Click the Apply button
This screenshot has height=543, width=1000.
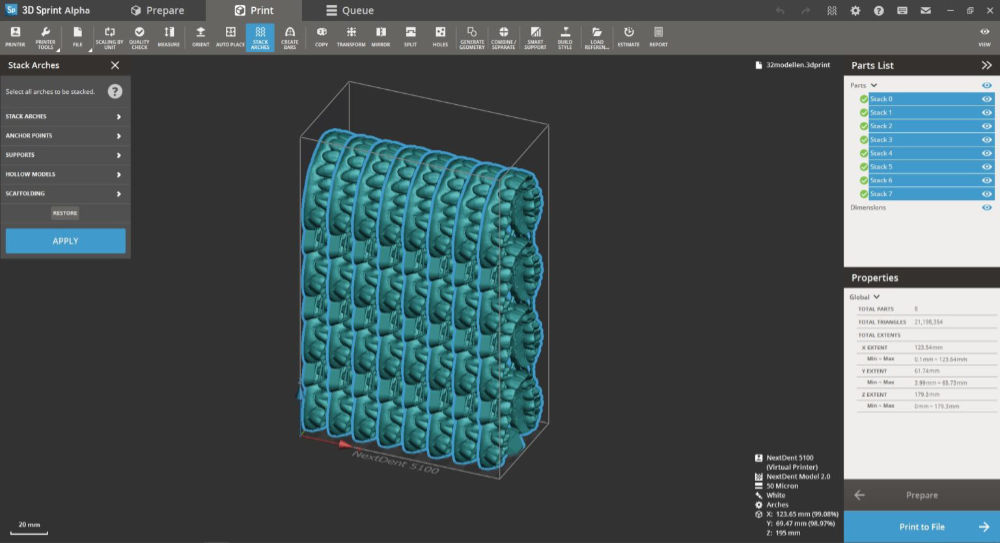tap(65, 241)
